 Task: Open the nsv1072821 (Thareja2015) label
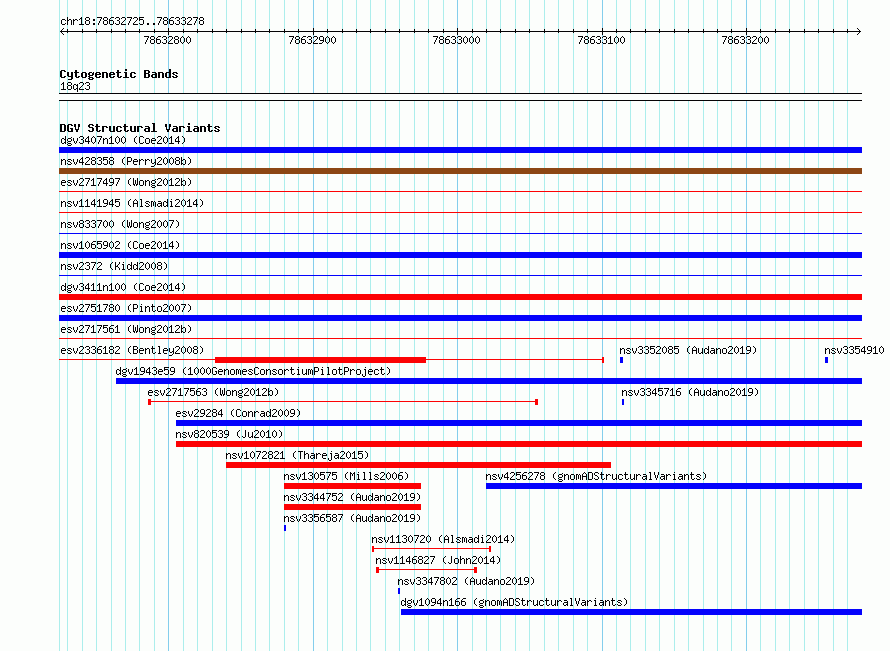[x=297, y=455]
